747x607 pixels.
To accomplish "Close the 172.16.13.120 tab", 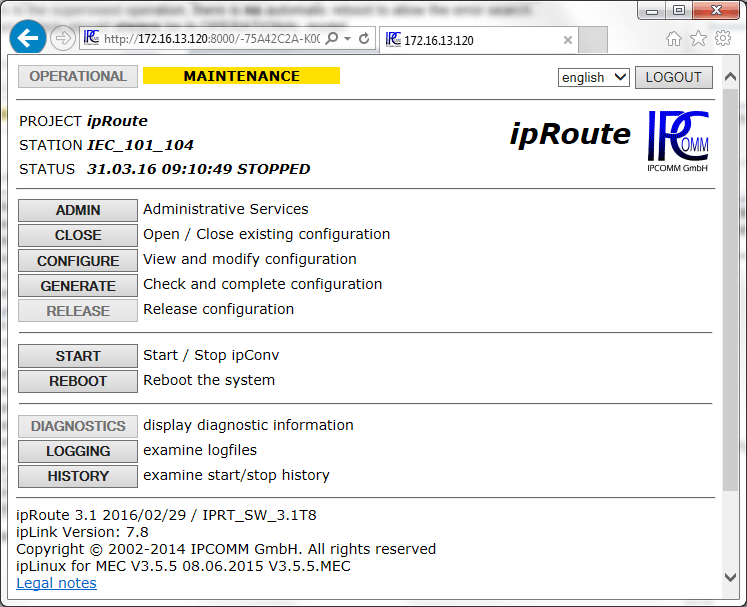I will point(567,40).
